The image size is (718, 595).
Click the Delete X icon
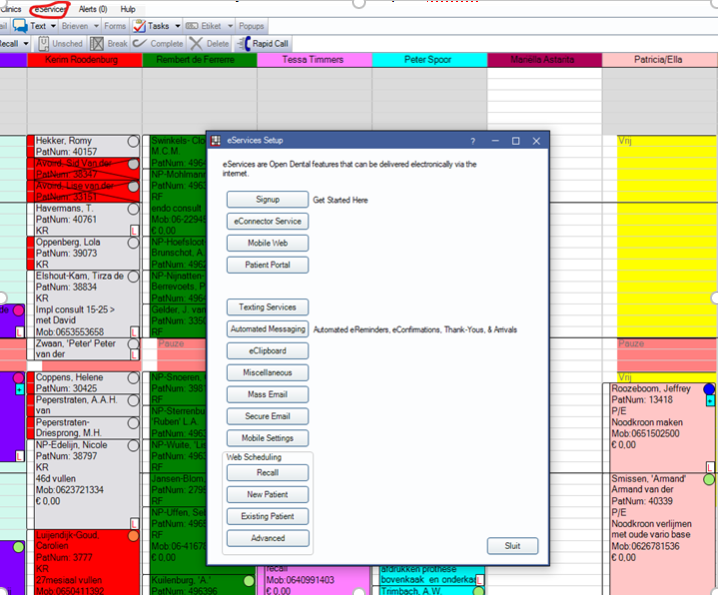[x=196, y=44]
